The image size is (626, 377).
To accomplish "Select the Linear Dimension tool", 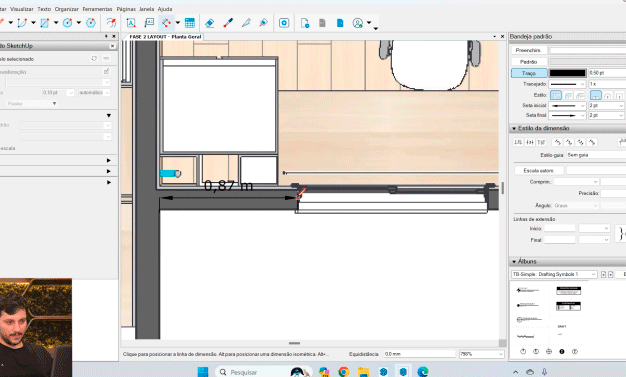I will 166,23.
